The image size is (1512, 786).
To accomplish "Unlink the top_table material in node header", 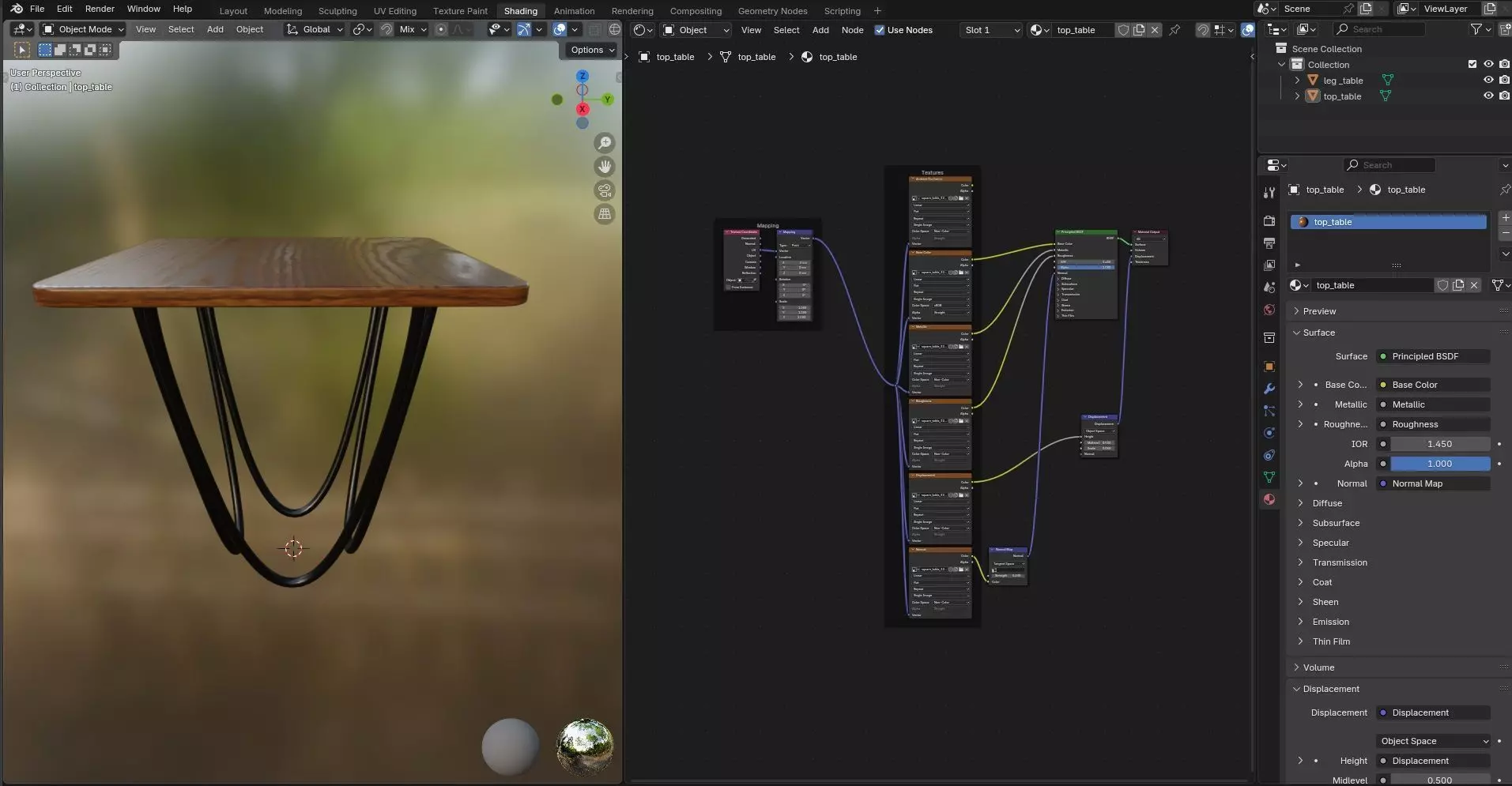I will tap(1155, 30).
